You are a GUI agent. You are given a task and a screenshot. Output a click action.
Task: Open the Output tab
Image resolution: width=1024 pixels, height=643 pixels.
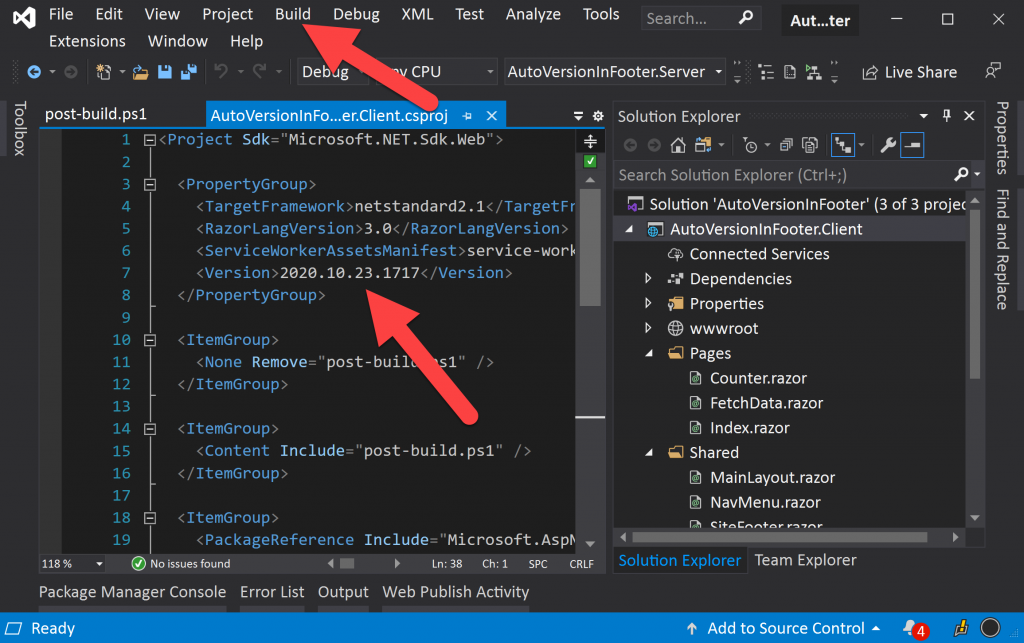343,592
